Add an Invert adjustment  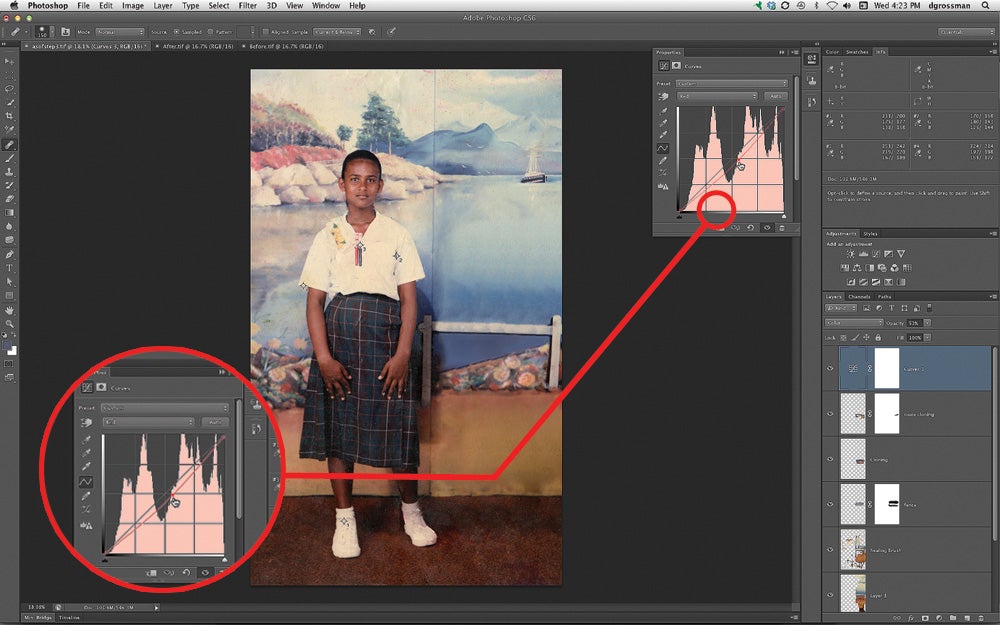click(851, 282)
